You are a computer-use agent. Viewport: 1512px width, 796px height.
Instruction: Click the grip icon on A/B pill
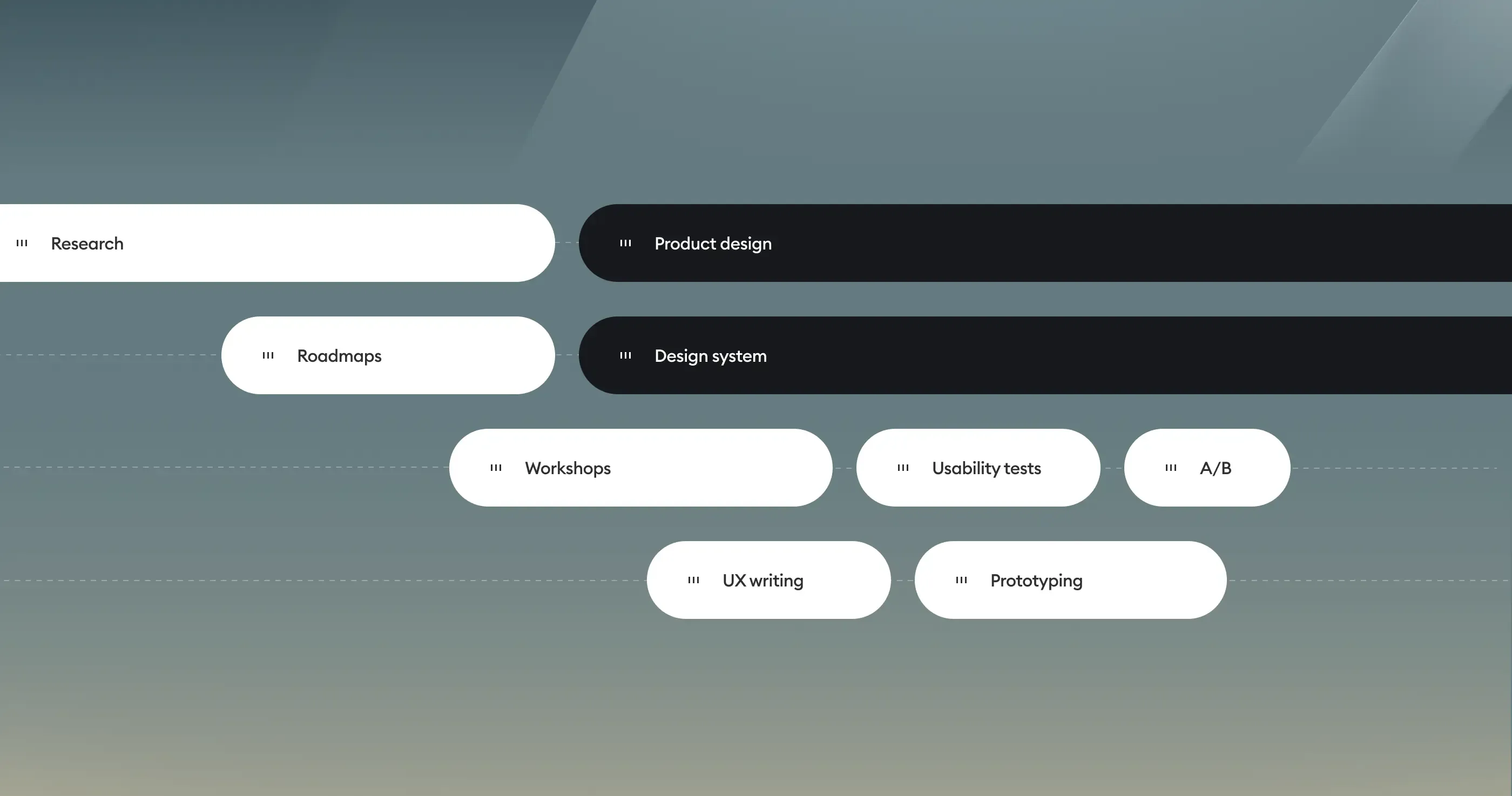tap(1171, 468)
